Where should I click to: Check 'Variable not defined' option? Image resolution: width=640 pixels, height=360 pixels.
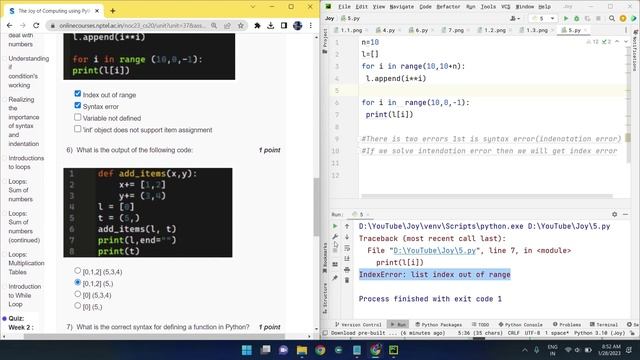78,117
